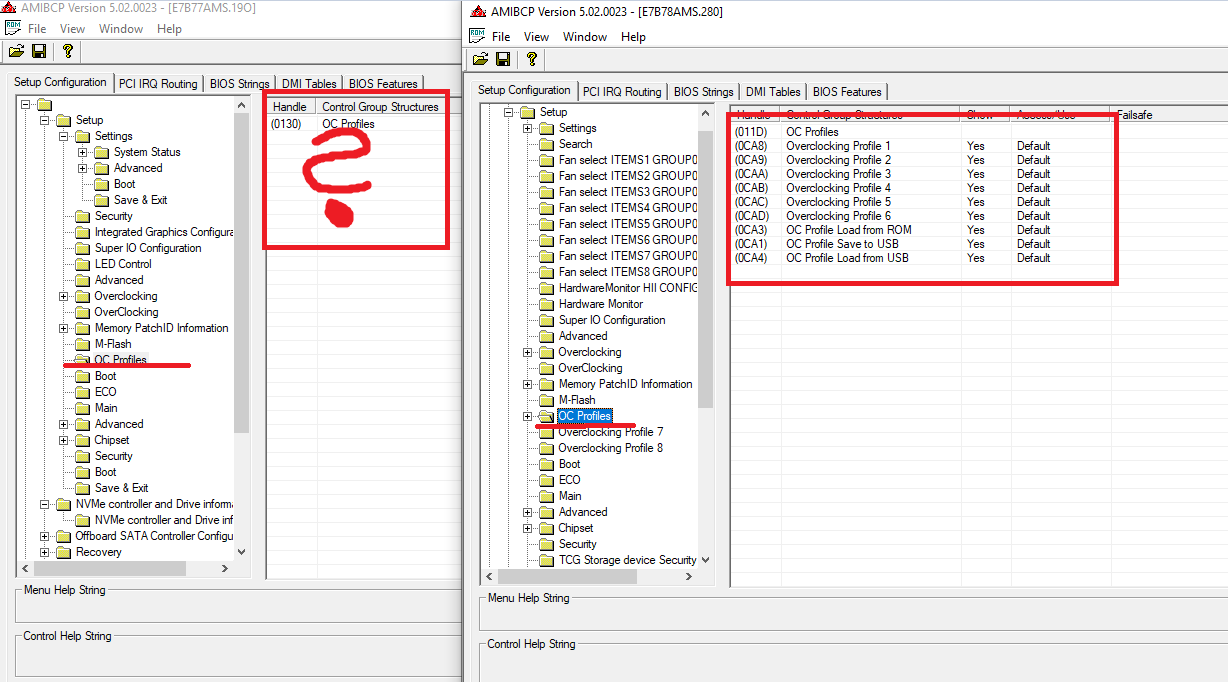Collapse Settings node in left window tree
Screen dimensions: 1228x682
(63, 136)
